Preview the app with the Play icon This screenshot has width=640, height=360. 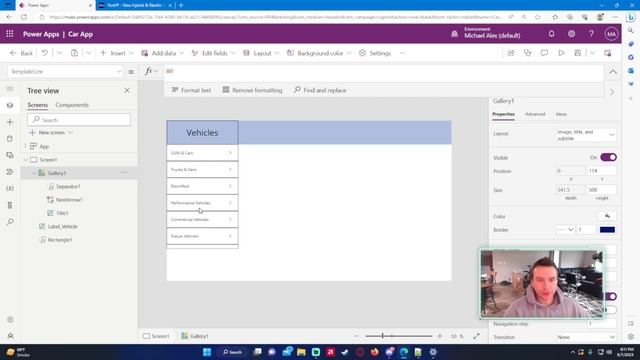pos(561,53)
